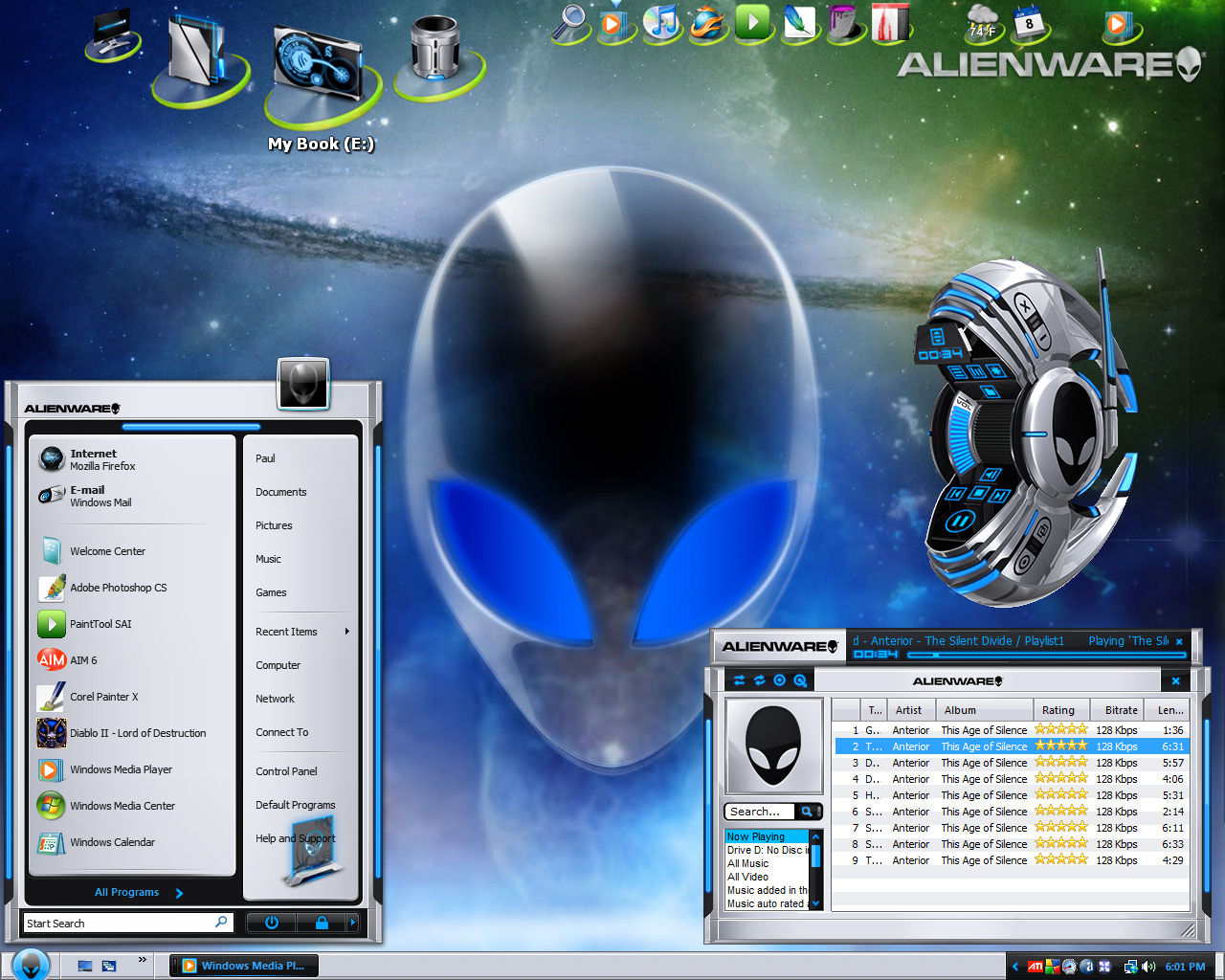
Task: Expand the Recent Items submenu
Action: point(301,632)
